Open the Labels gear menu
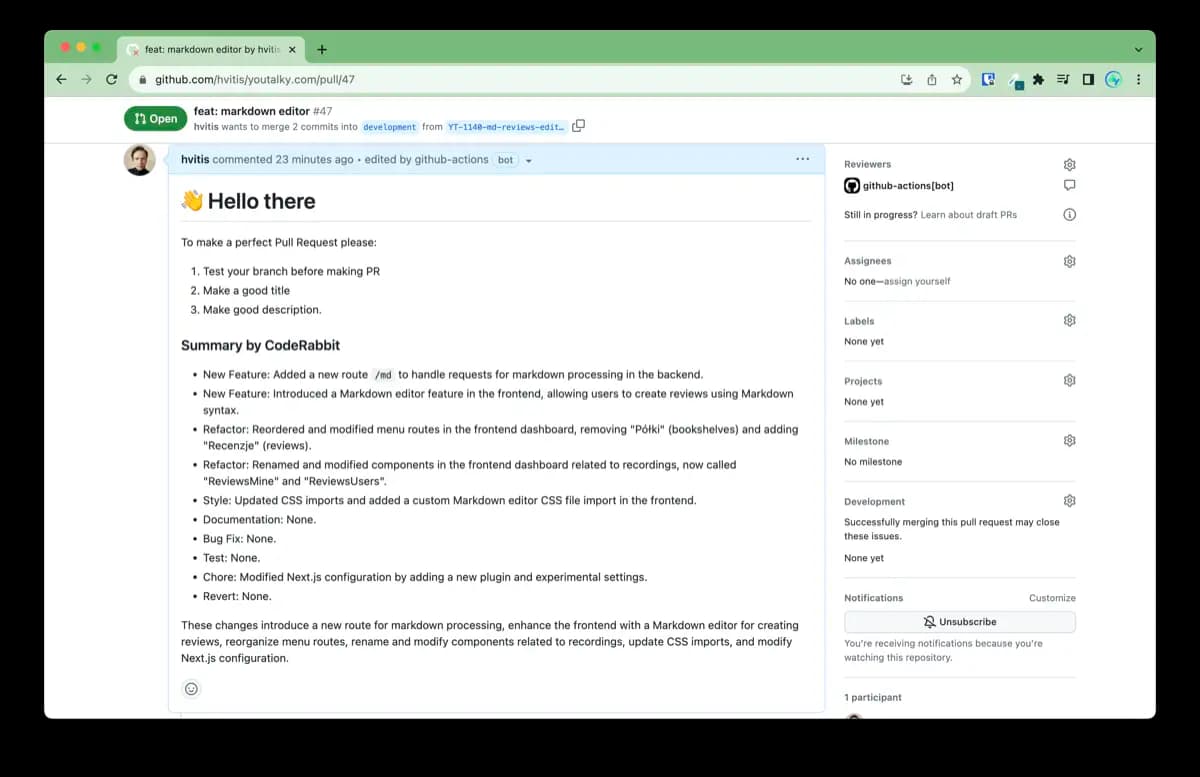Image resolution: width=1200 pixels, height=777 pixels. point(1069,321)
